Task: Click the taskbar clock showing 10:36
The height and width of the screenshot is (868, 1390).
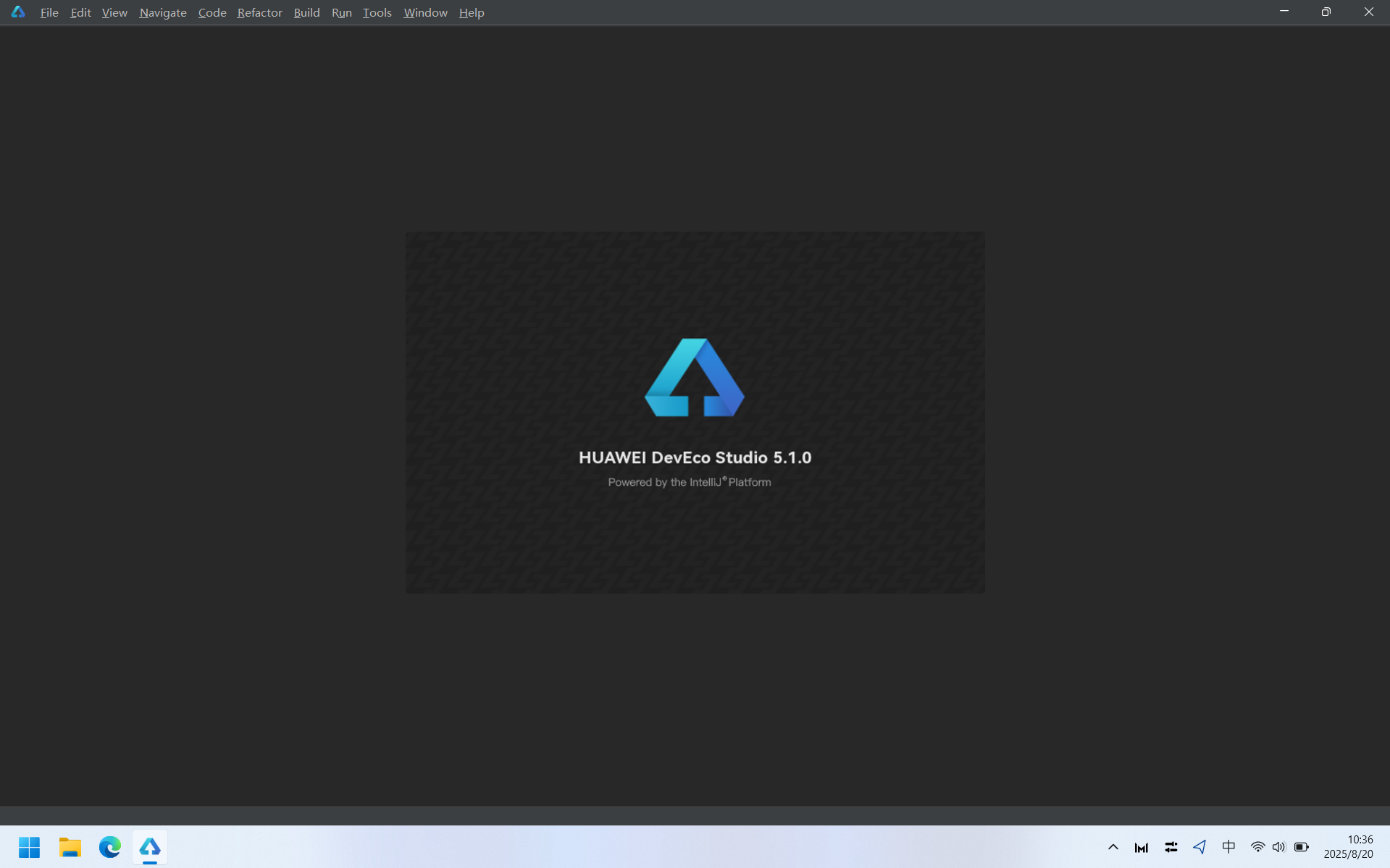Action: 1348,847
